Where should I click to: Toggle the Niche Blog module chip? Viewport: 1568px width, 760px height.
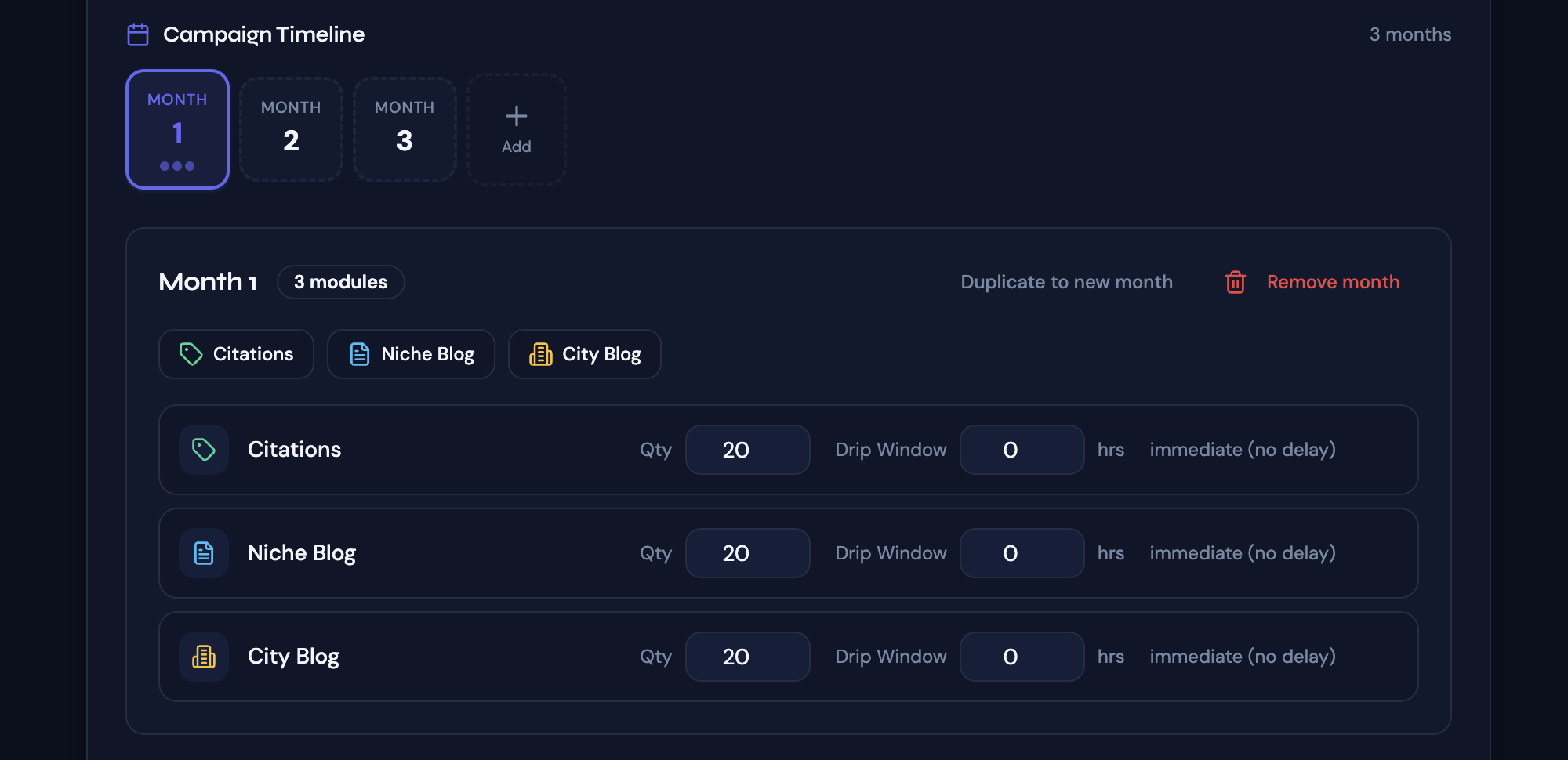pos(411,354)
